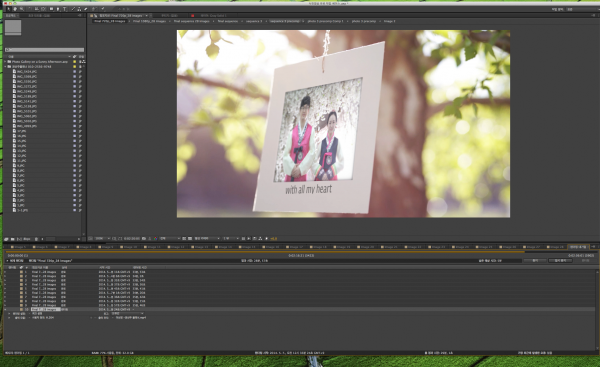Select the Render Queue tab
Viewport: 600px width, 367px height.
coord(578,247)
